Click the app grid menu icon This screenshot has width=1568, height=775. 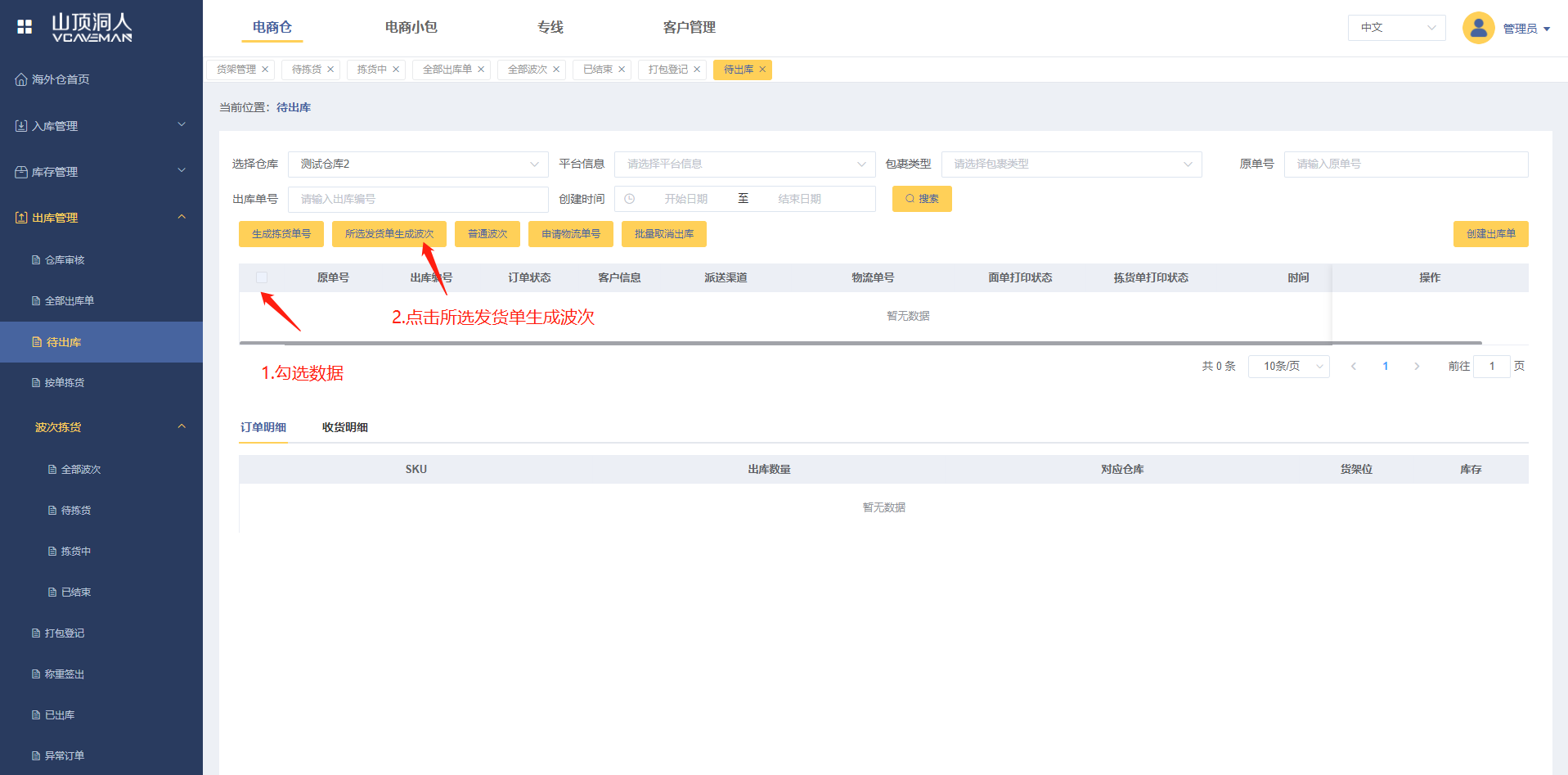coord(25,27)
